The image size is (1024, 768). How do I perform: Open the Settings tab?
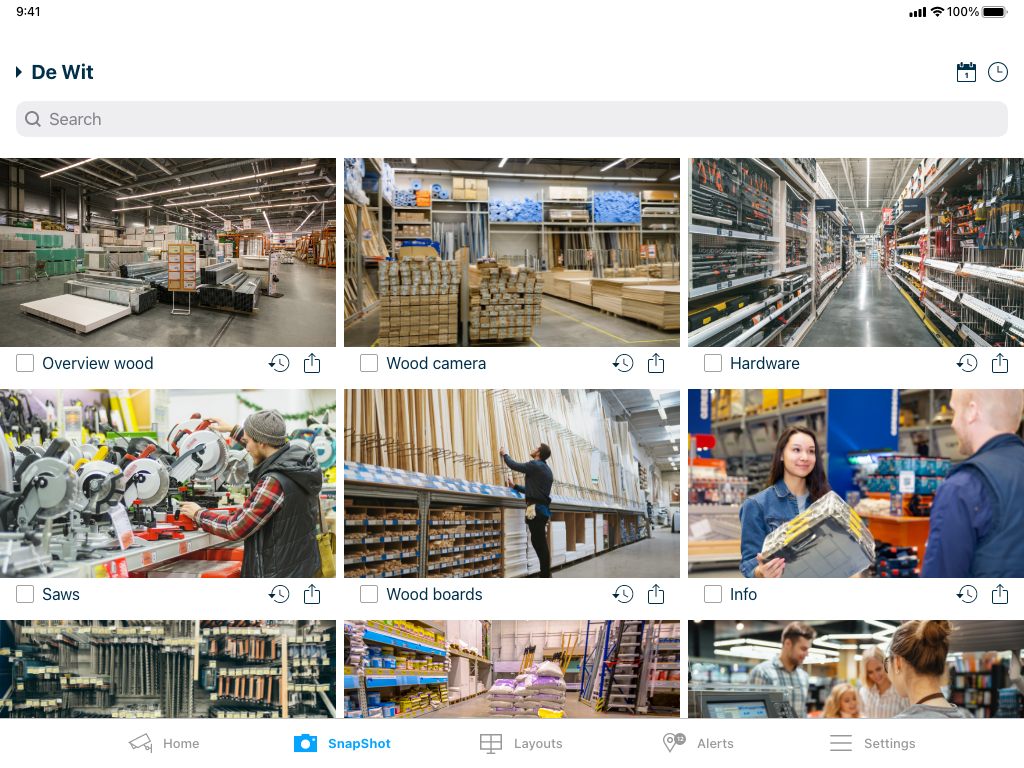coord(872,743)
